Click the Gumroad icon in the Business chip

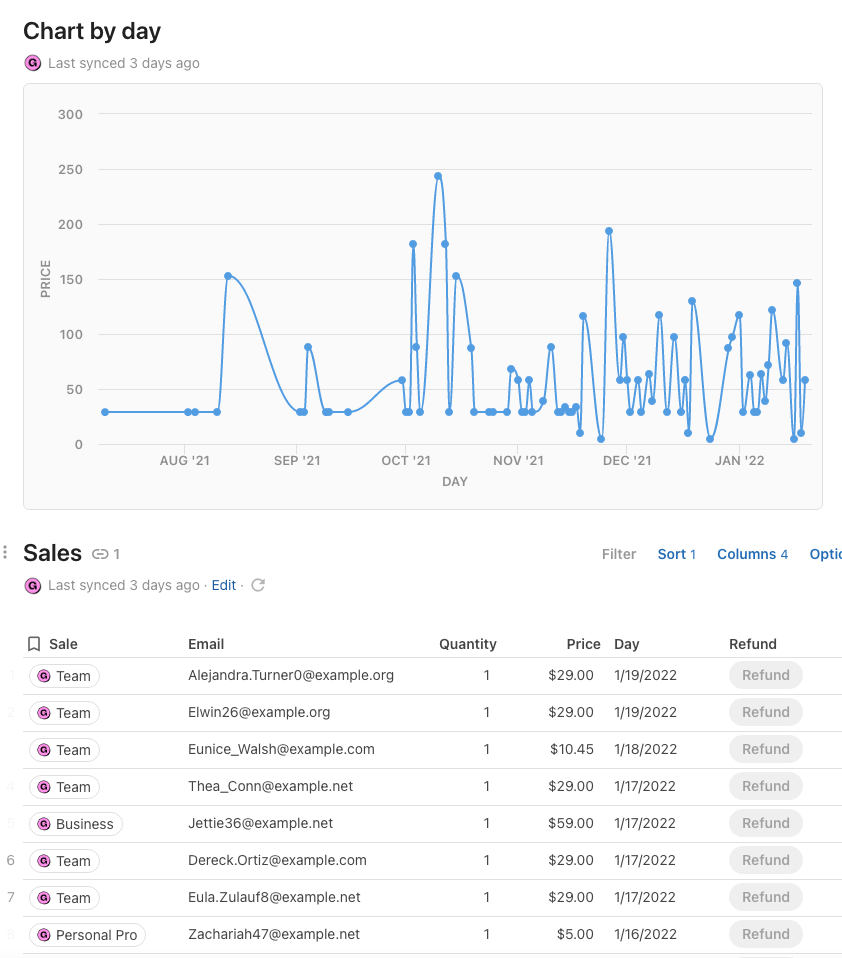(x=44, y=824)
